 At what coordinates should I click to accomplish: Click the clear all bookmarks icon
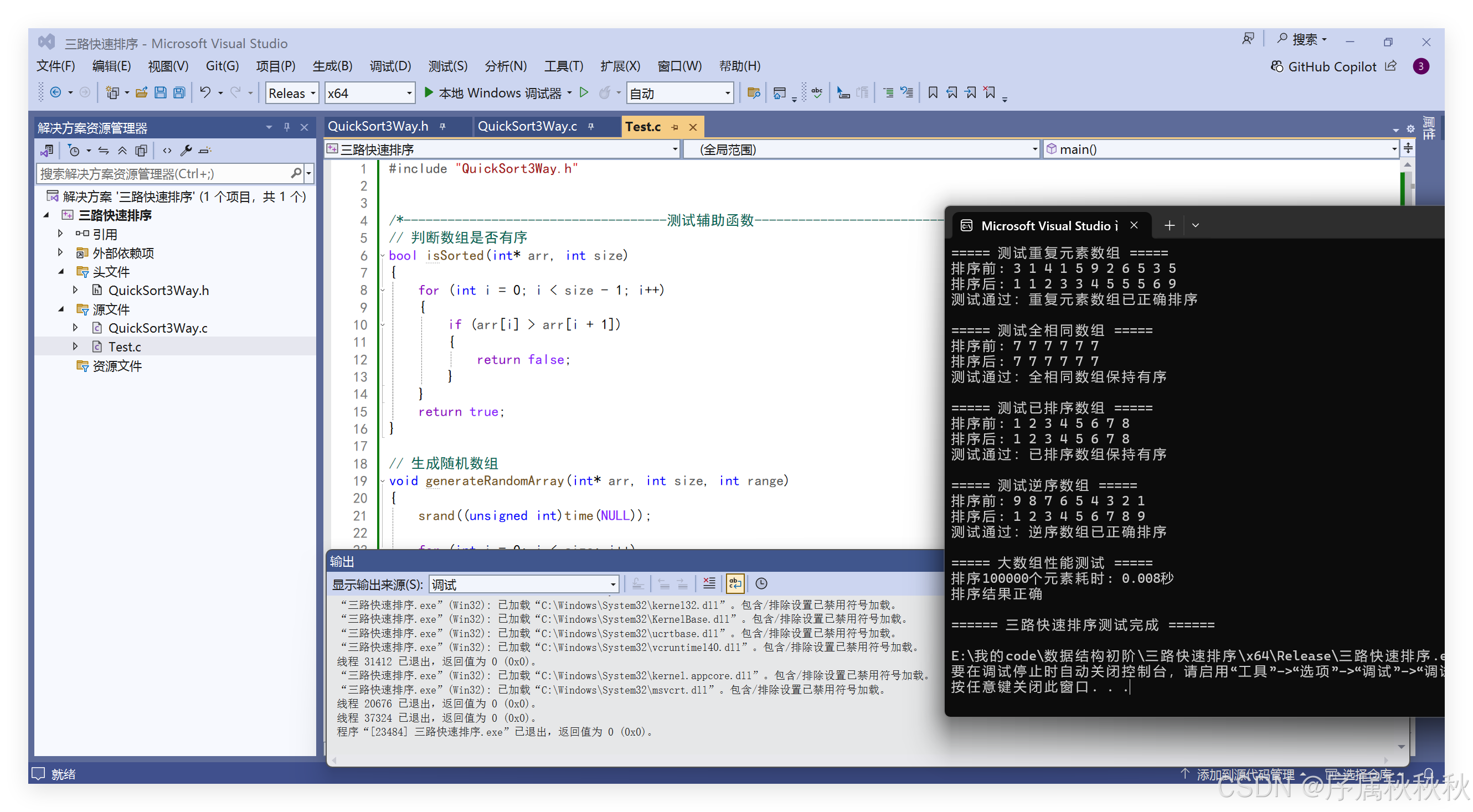coord(989,92)
